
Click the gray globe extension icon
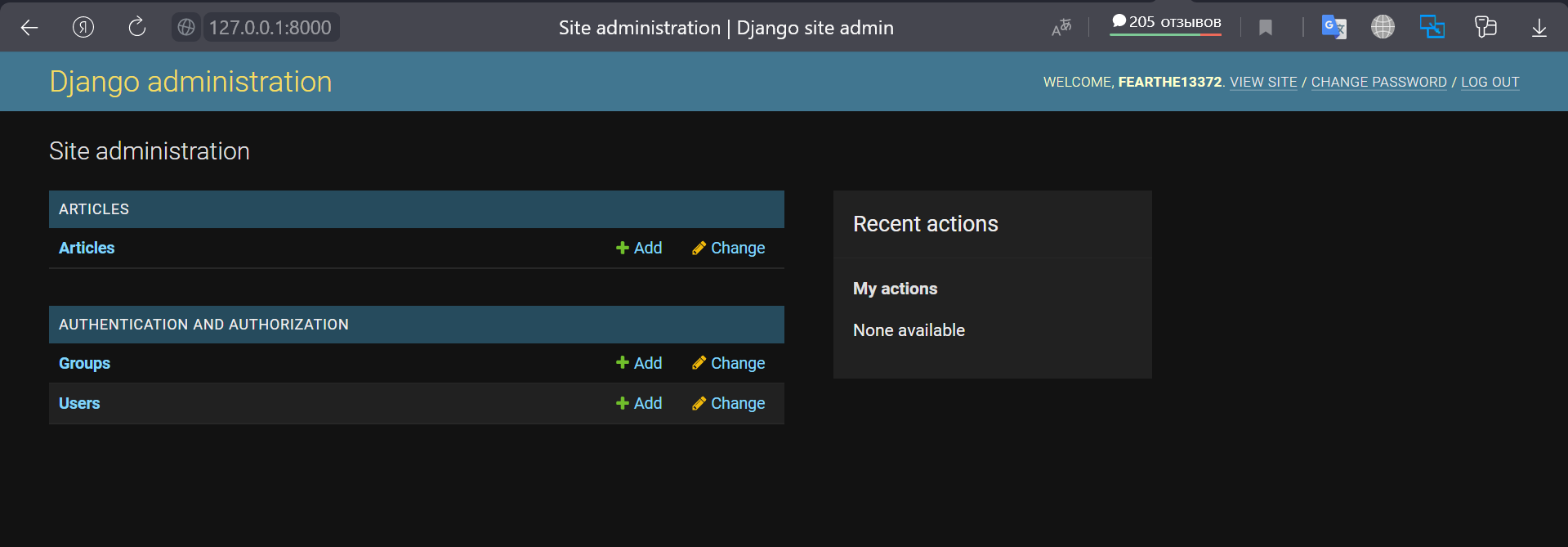pos(1383,27)
